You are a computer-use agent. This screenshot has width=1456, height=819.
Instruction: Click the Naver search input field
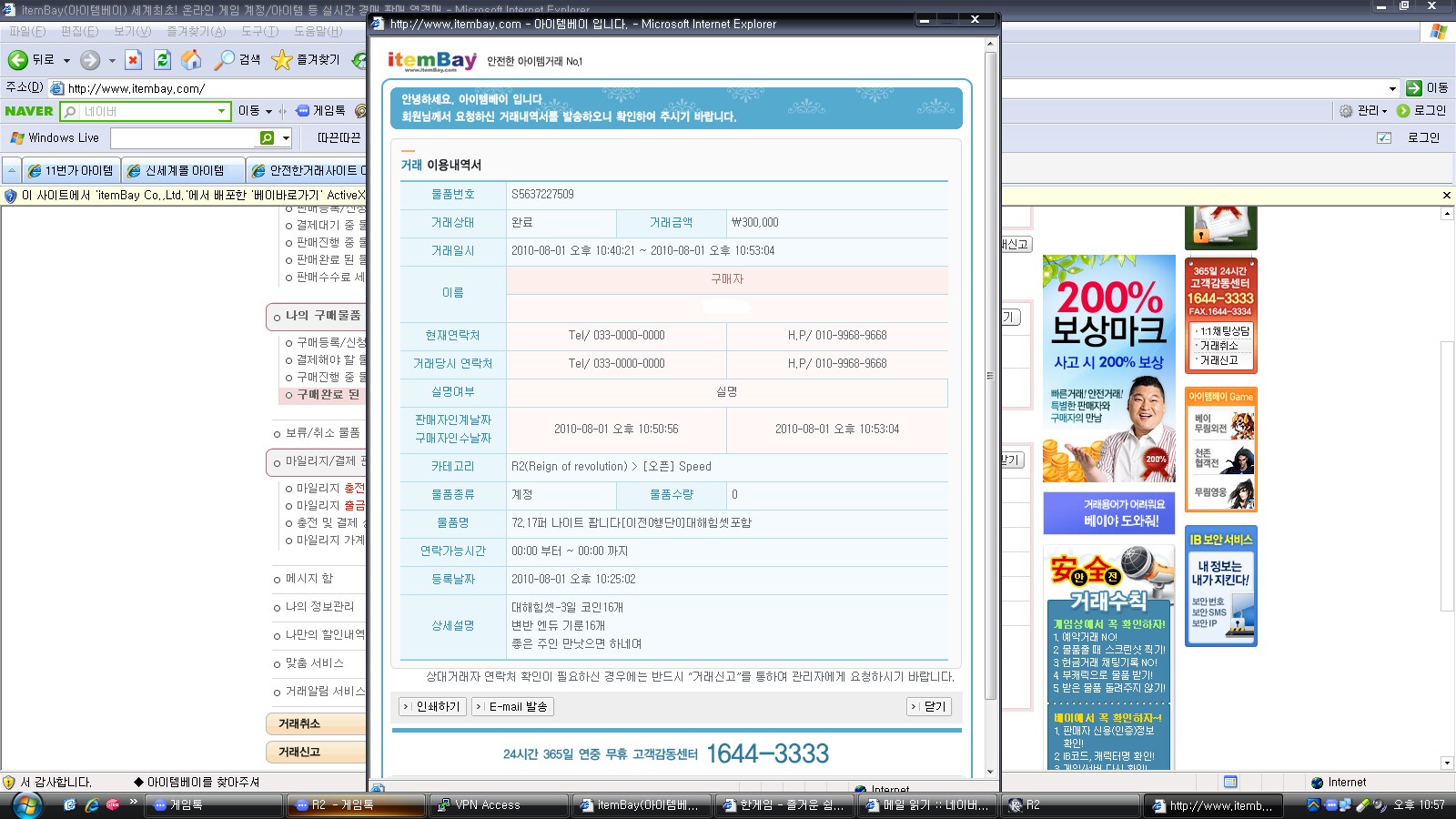pos(146,111)
